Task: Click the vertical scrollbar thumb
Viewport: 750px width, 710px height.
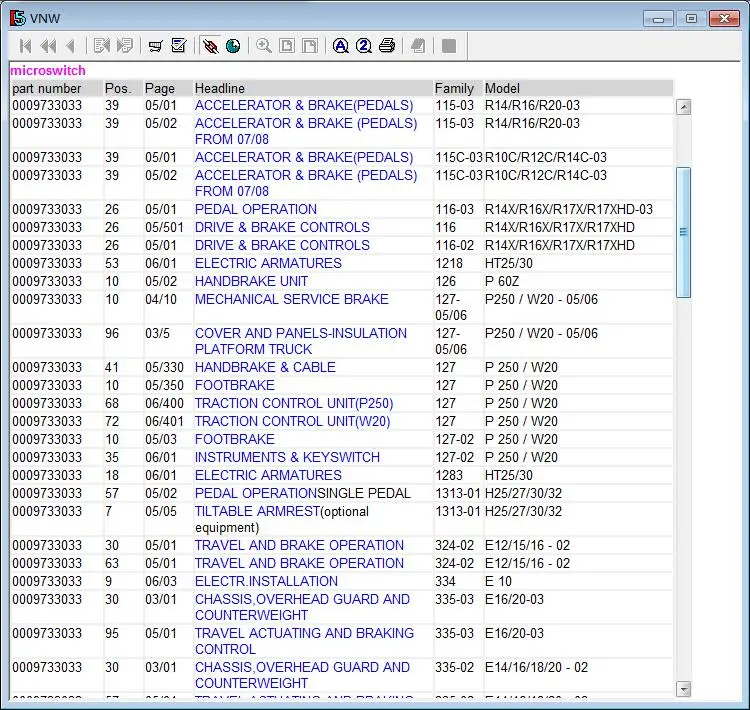Action: [x=684, y=232]
